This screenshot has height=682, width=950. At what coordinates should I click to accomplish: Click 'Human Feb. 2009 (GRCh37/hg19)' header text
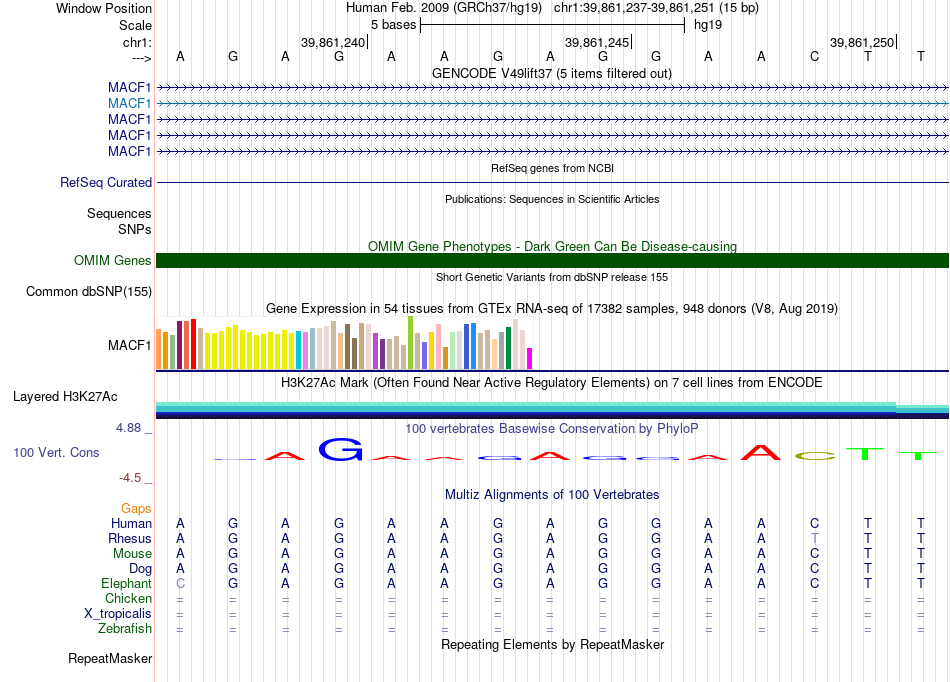[446, 8]
